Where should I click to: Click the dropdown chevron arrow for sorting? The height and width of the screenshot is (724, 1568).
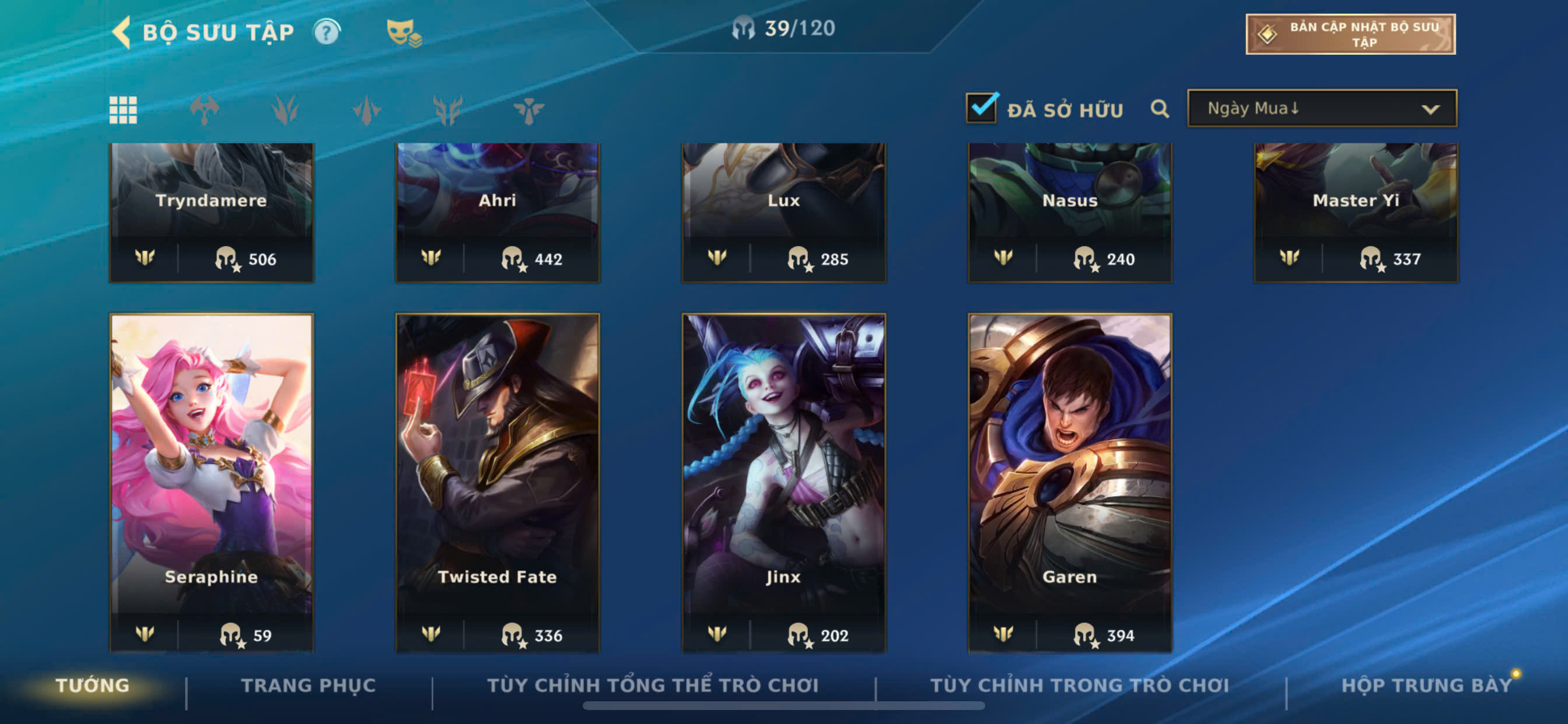1430,110
